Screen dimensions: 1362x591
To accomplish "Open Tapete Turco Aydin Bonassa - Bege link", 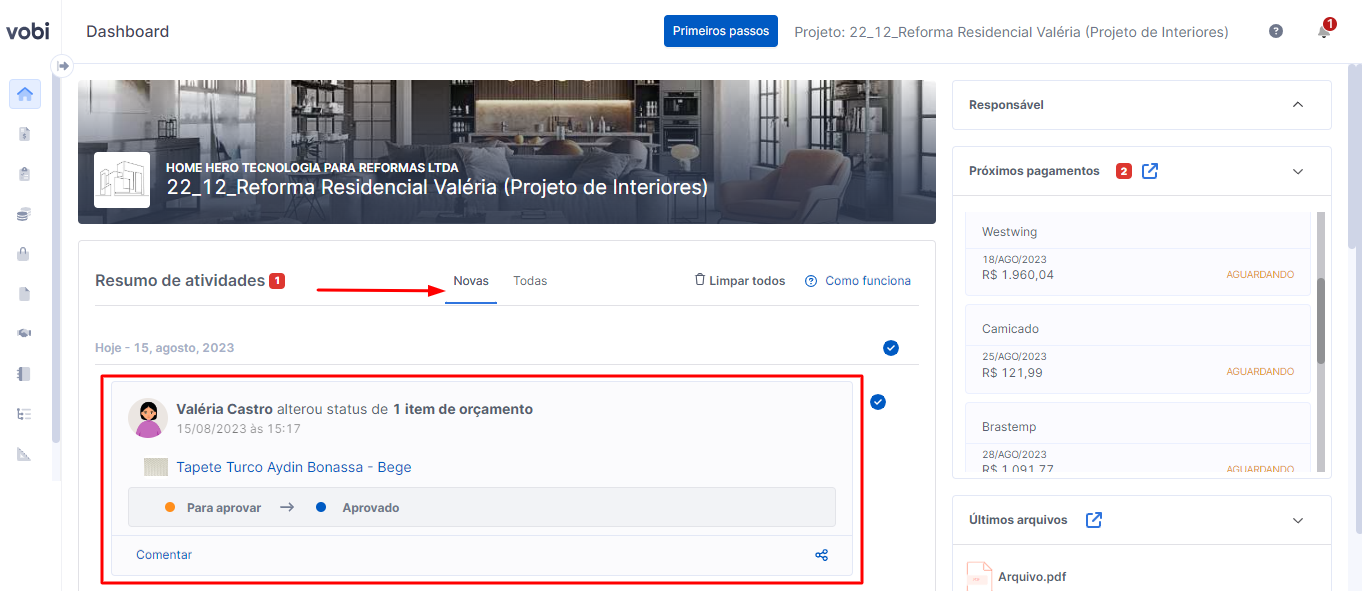I will (x=294, y=467).
